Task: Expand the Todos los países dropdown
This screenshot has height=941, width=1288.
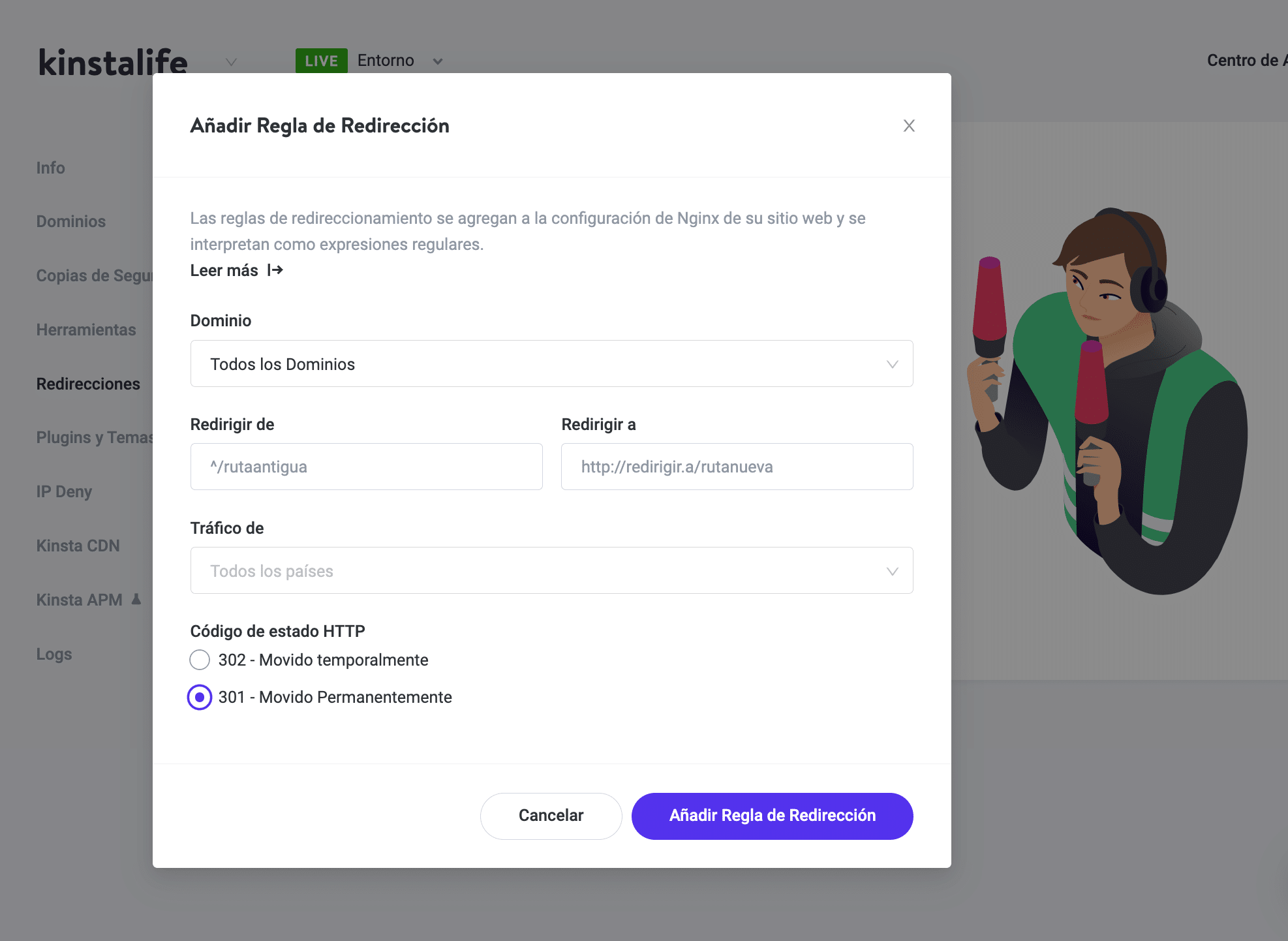Action: (551, 571)
